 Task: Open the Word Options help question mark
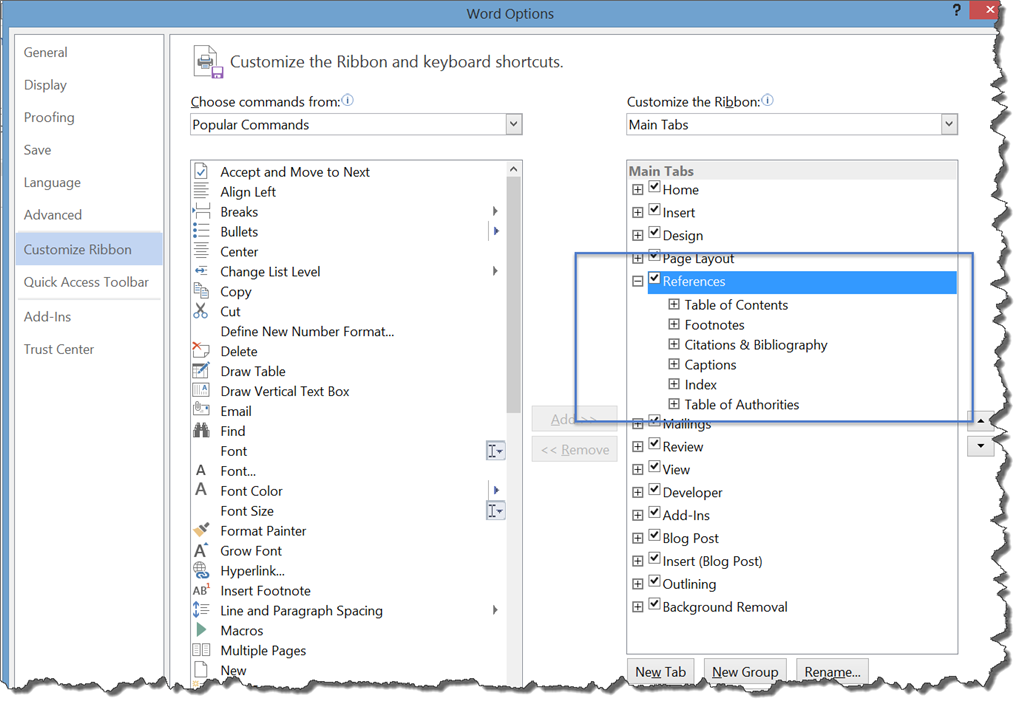pyautogui.click(x=957, y=10)
